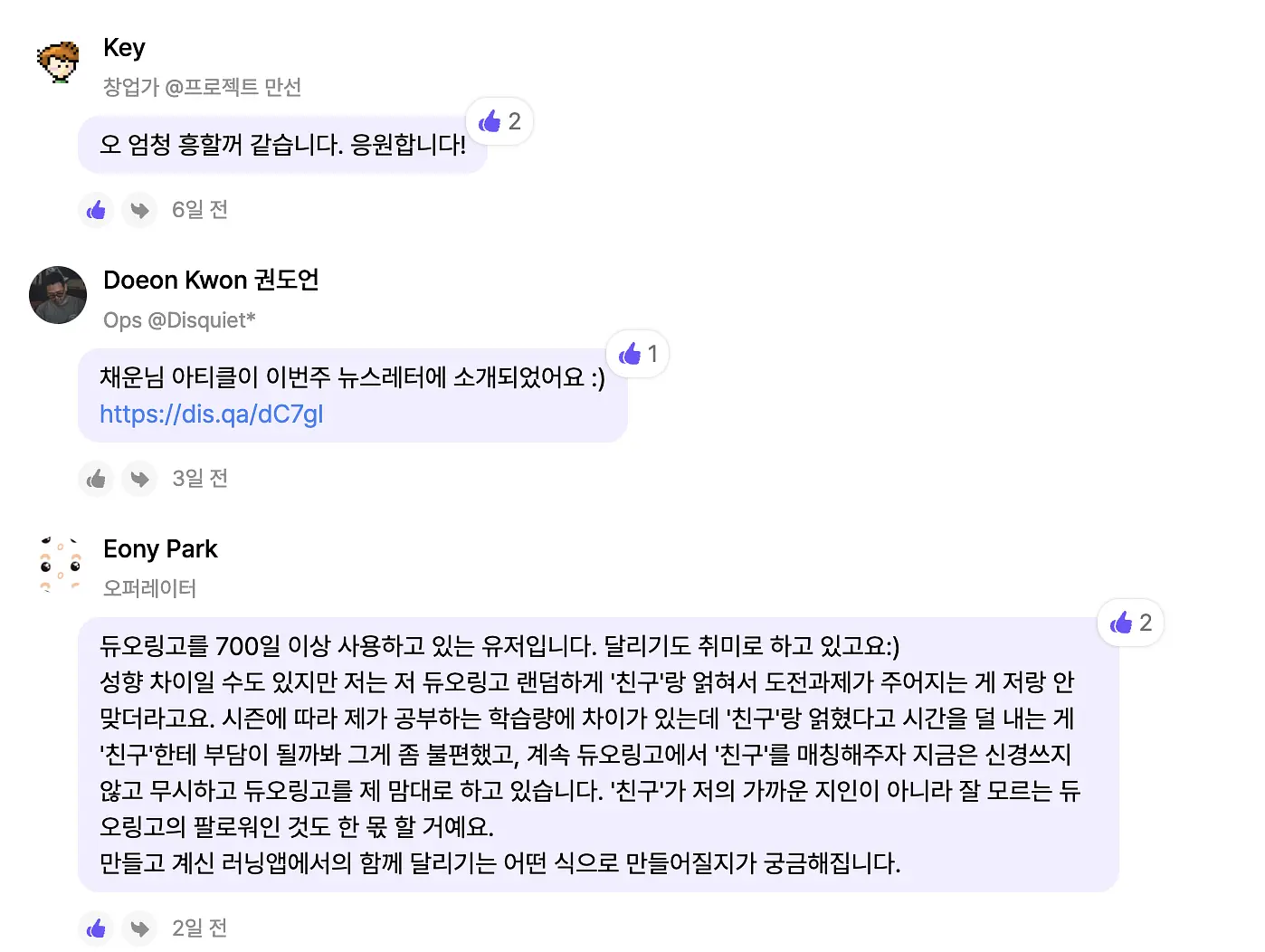Reply to Eony Park's comment
Image resolution: width=1265 pixels, height=952 pixels.
coord(139,928)
